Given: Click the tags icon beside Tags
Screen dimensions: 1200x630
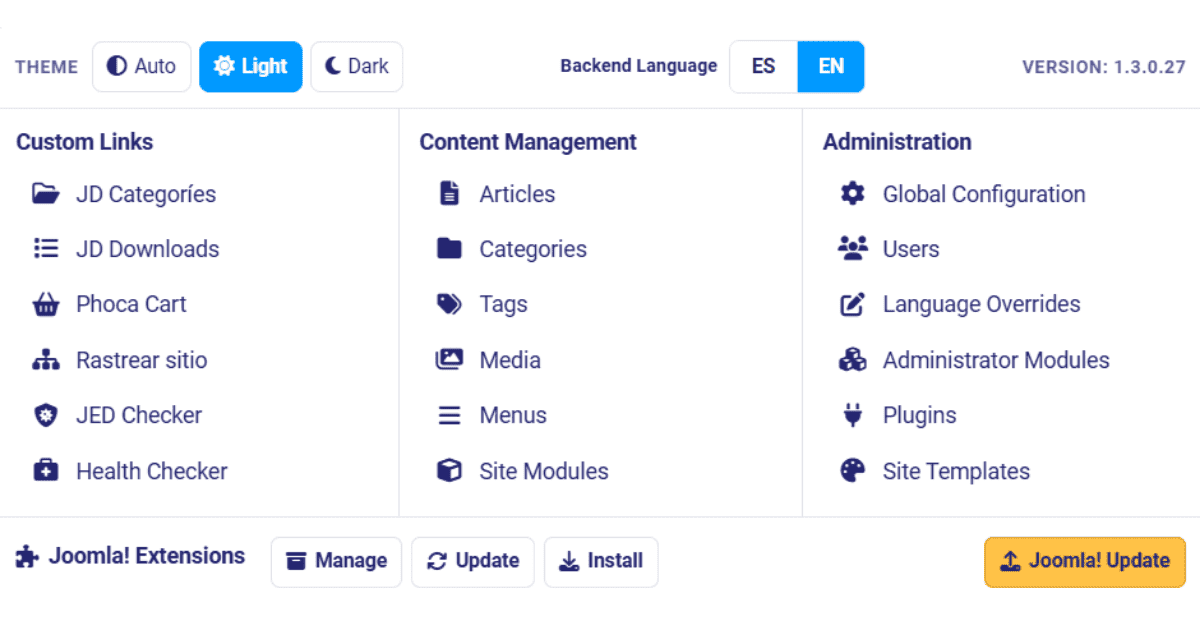Looking at the screenshot, I should tap(449, 305).
